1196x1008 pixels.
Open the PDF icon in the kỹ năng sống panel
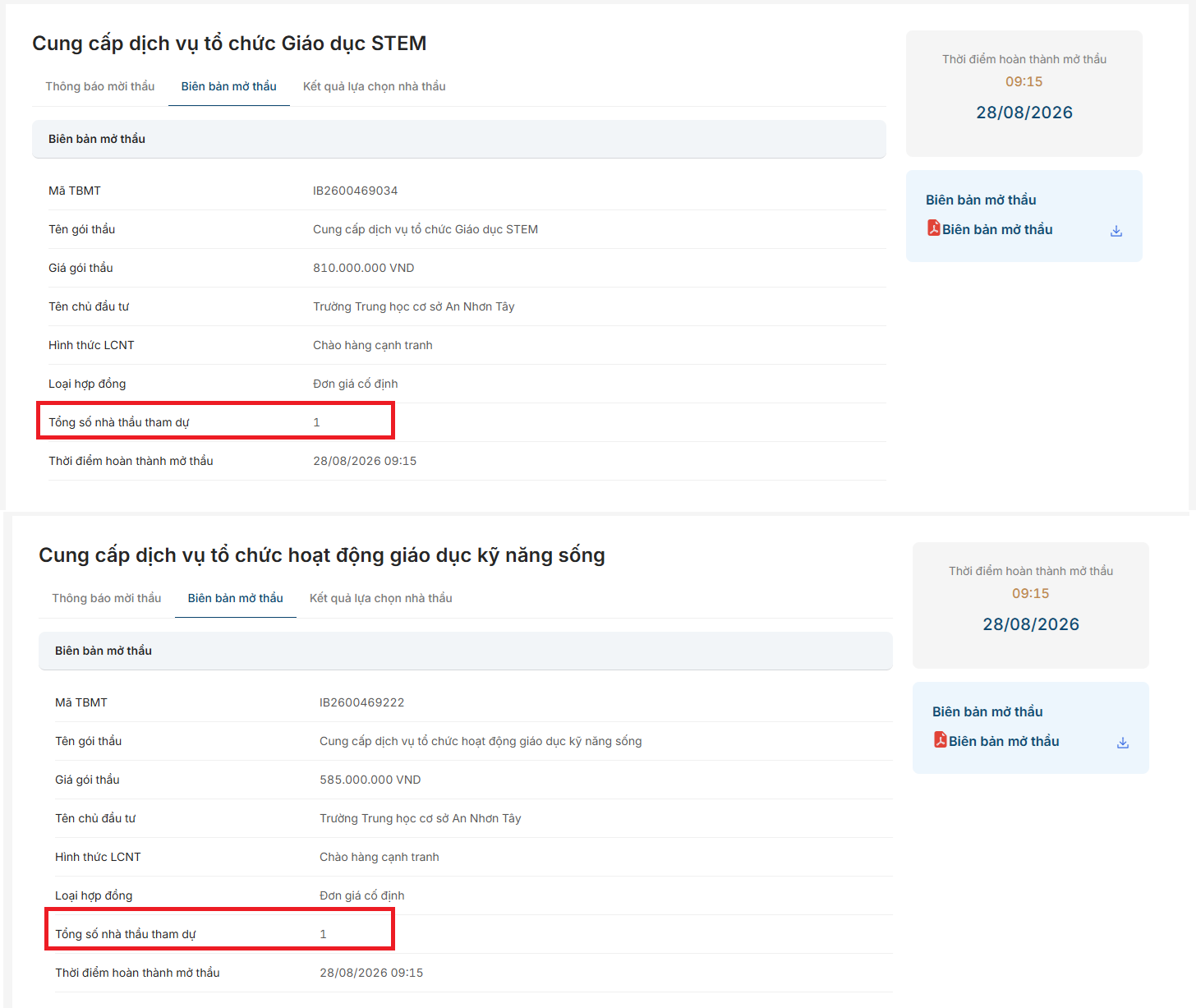pyautogui.click(x=940, y=740)
